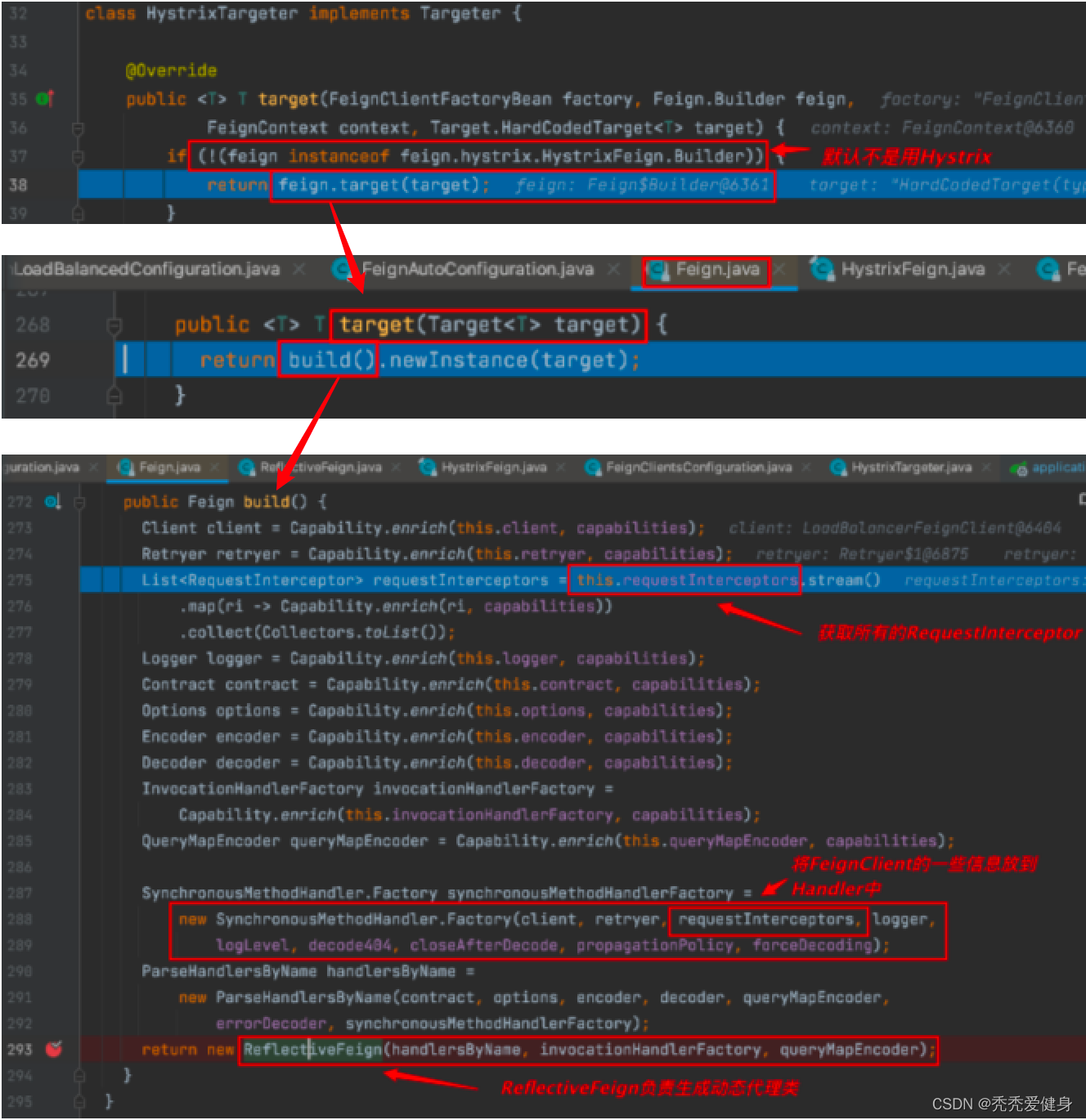
Task: Click class icon on FeignAutoConfiguration.java tab
Action: pyautogui.click(x=344, y=269)
